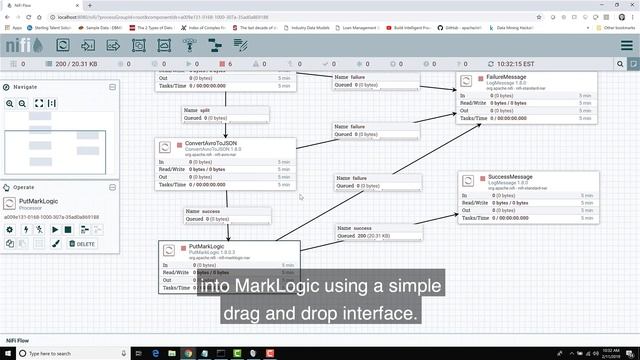This screenshot has height=360, width=640.
Task: Open the GitHub apache/nifi bookmark
Action: (460, 28)
